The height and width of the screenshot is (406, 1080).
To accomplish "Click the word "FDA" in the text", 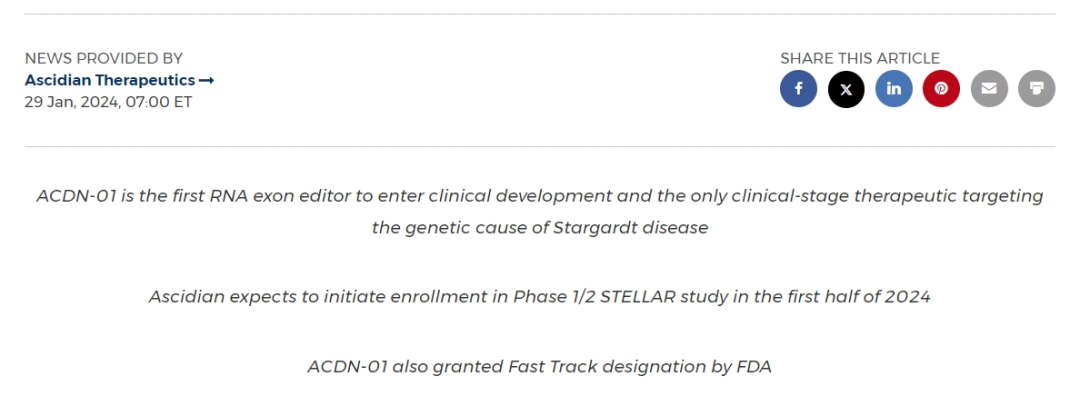I will click(753, 366).
